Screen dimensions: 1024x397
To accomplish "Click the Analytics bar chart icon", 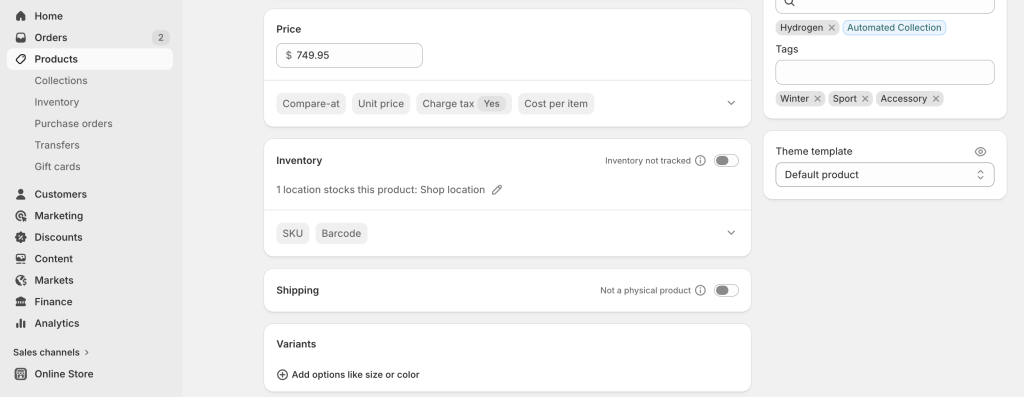I will pos(21,323).
